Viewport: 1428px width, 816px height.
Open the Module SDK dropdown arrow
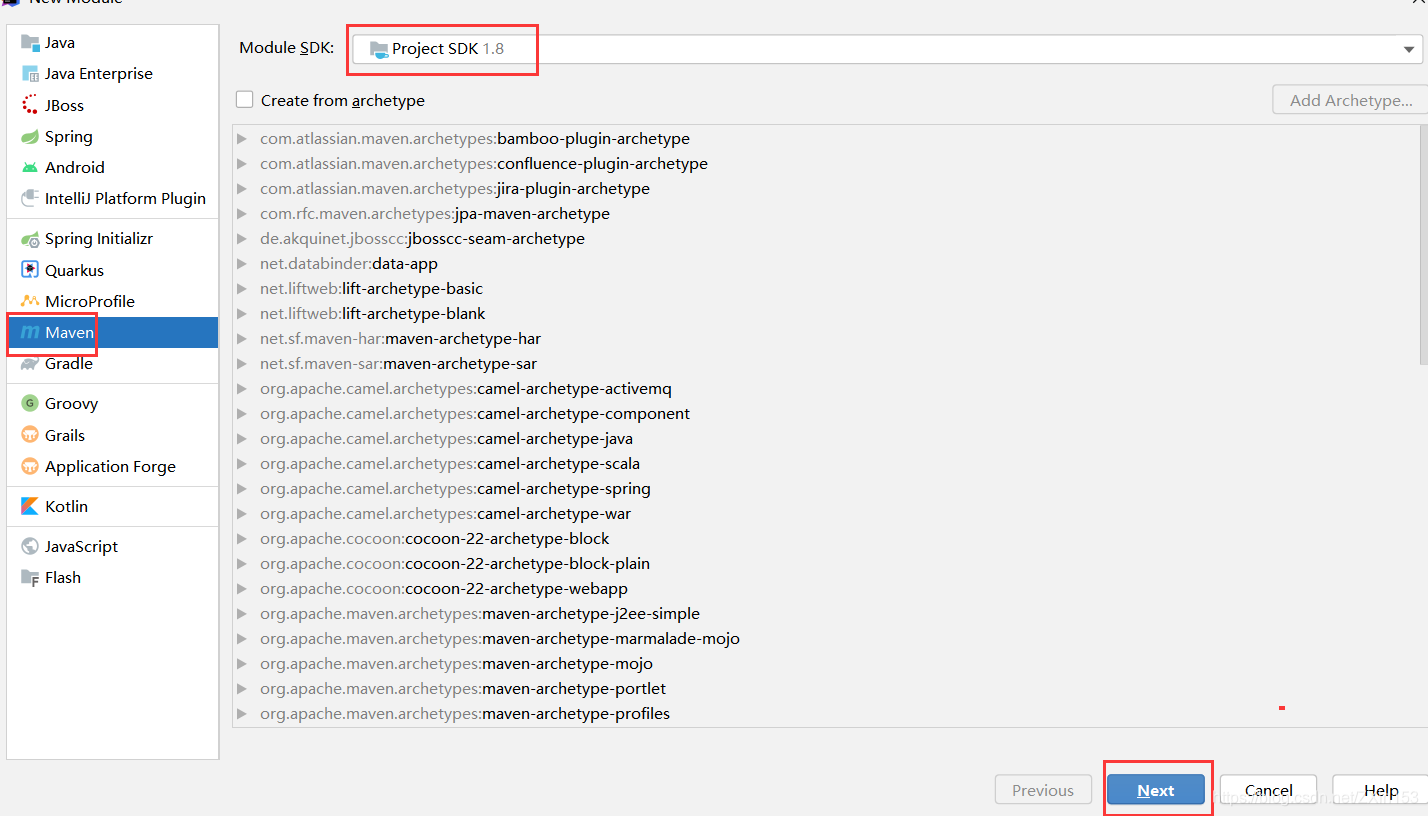coord(1408,49)
